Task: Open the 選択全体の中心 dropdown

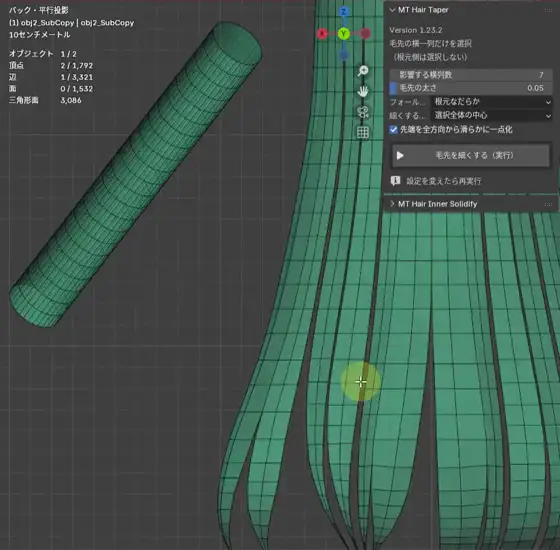Action: 492,115
